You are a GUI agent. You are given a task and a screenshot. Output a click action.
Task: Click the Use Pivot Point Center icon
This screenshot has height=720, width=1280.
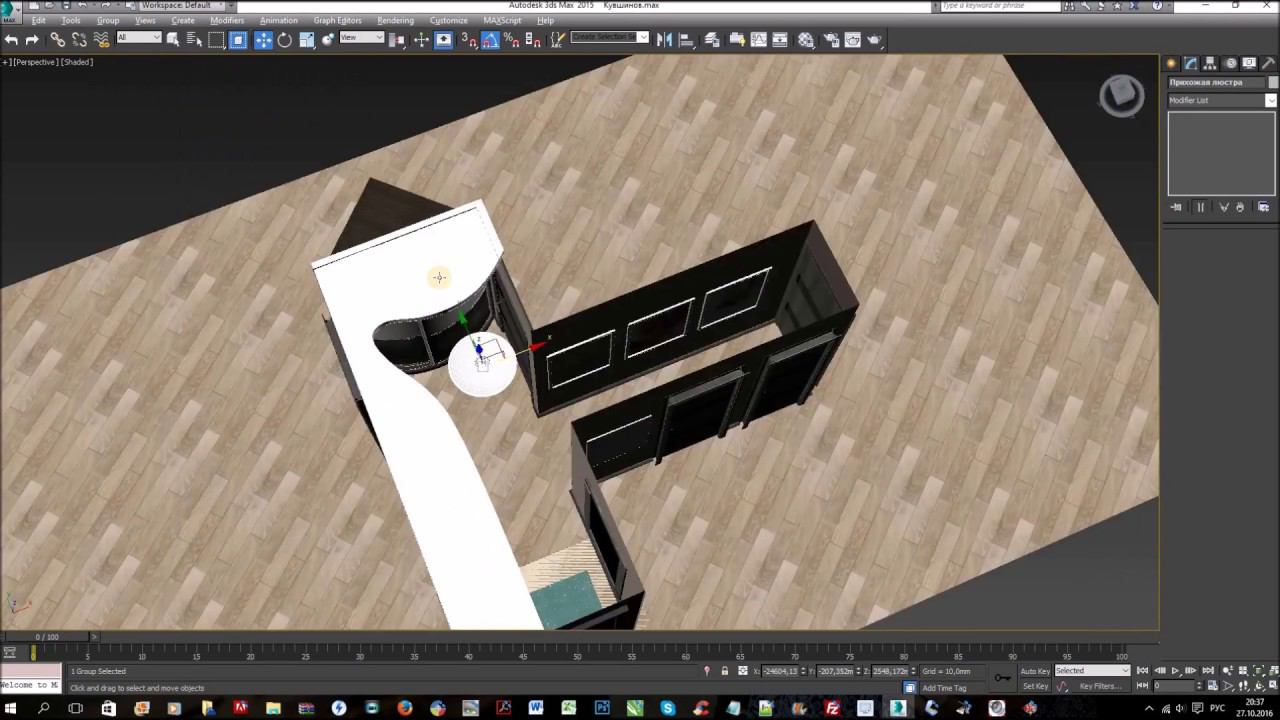(397, 40)
